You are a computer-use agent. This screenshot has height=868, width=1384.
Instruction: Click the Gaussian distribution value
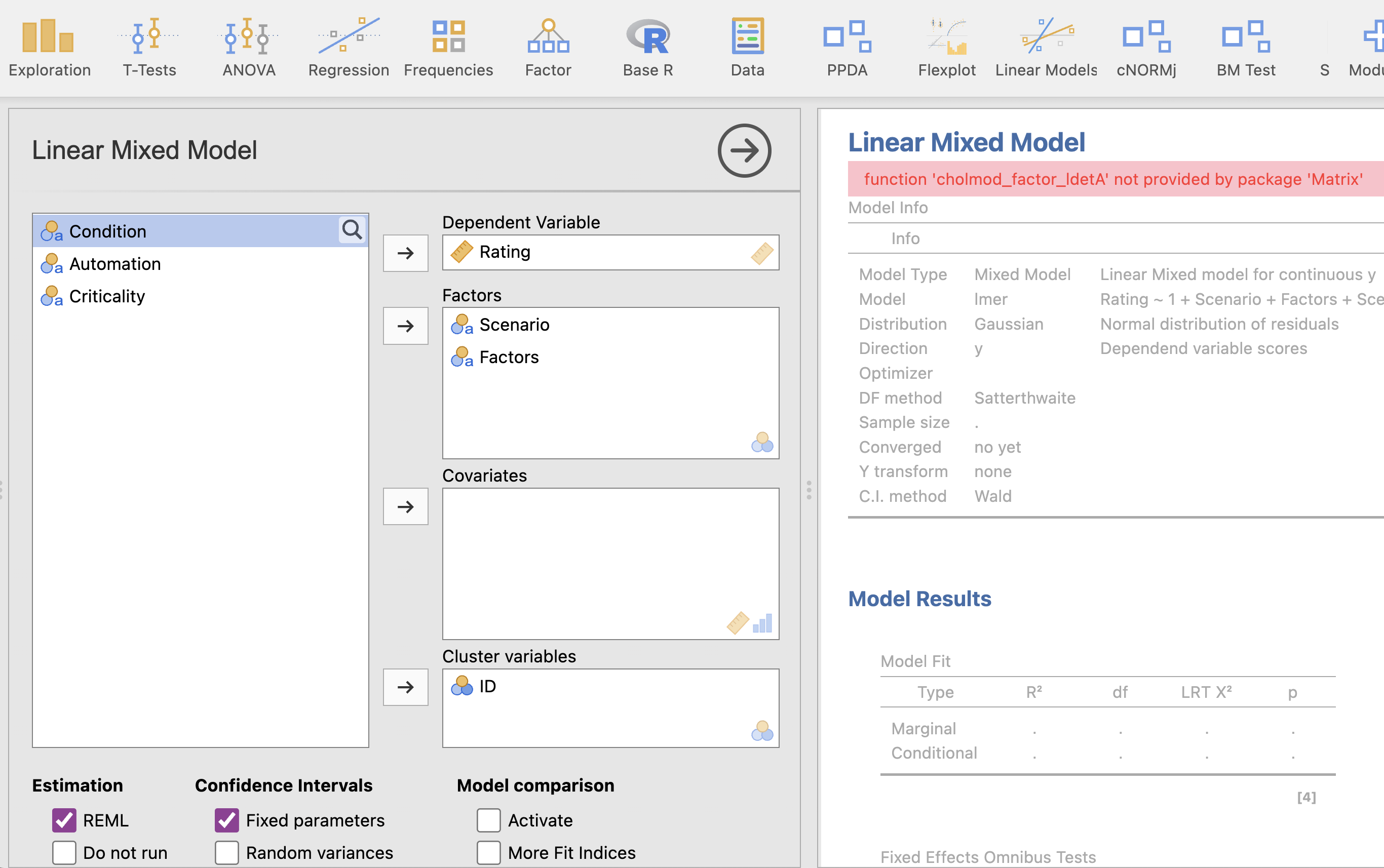(1009, 324)
